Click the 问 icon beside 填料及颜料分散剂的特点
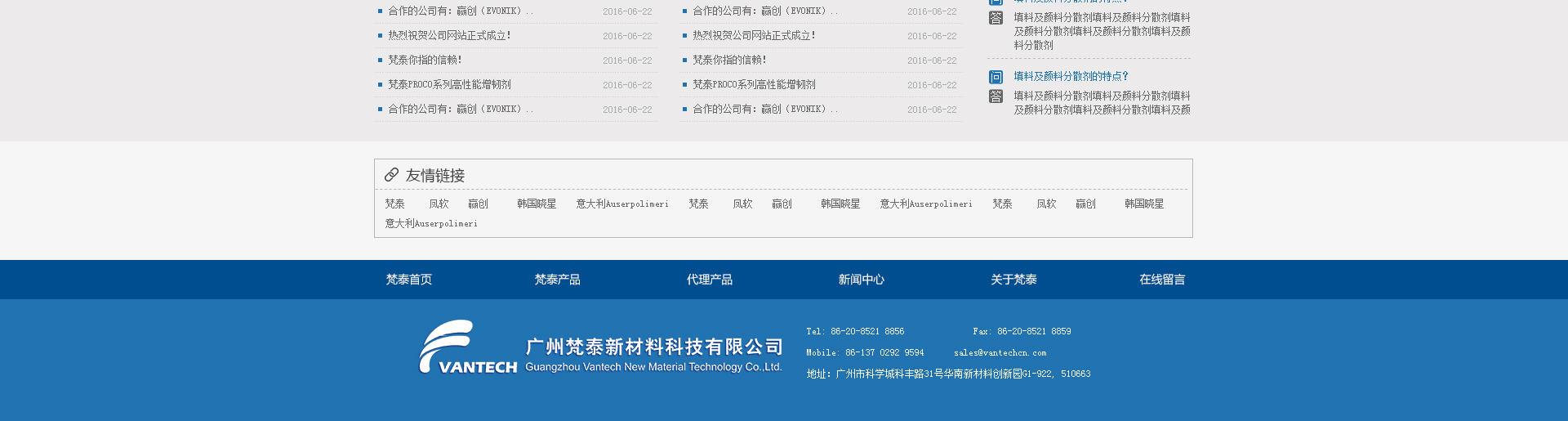This screenshot has width=1568, height=421. [996, 77]
